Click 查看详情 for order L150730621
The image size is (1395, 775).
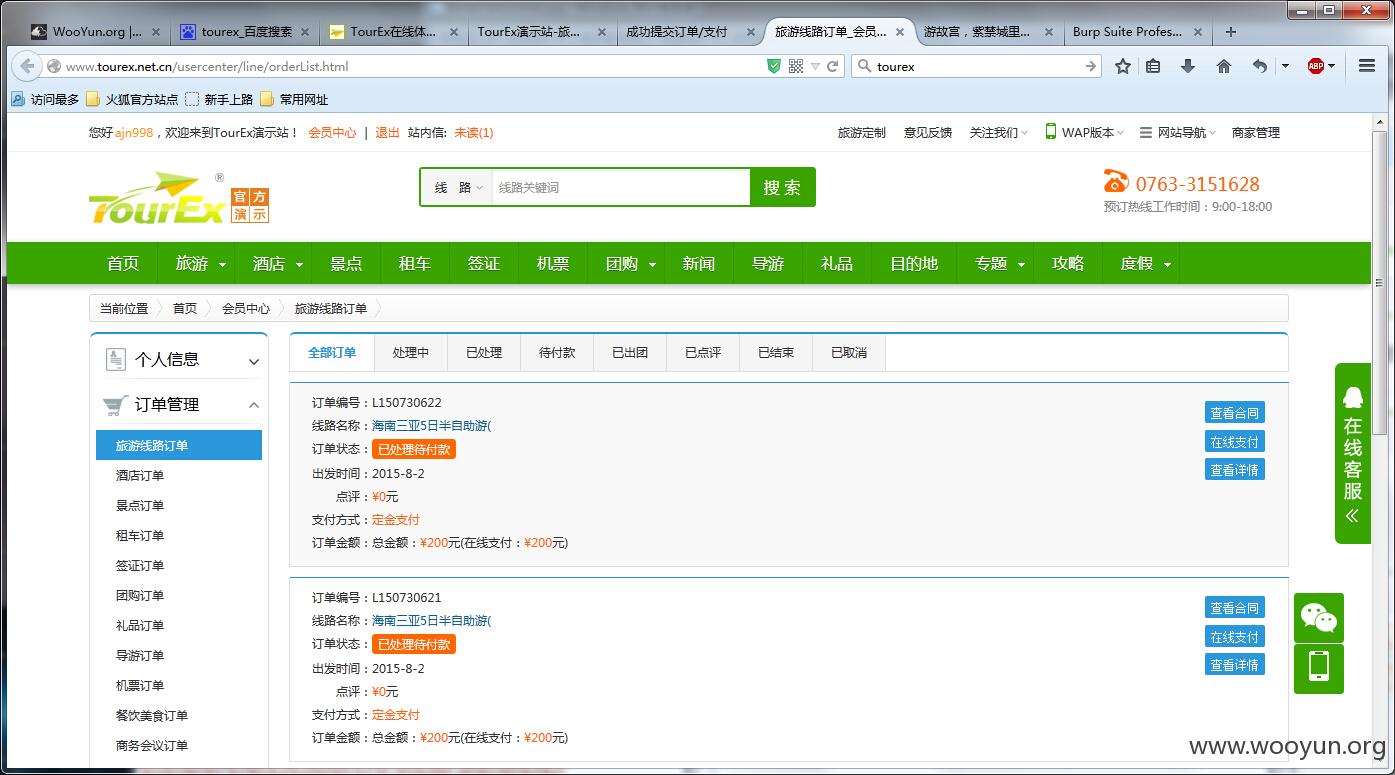coord(1235,664)
